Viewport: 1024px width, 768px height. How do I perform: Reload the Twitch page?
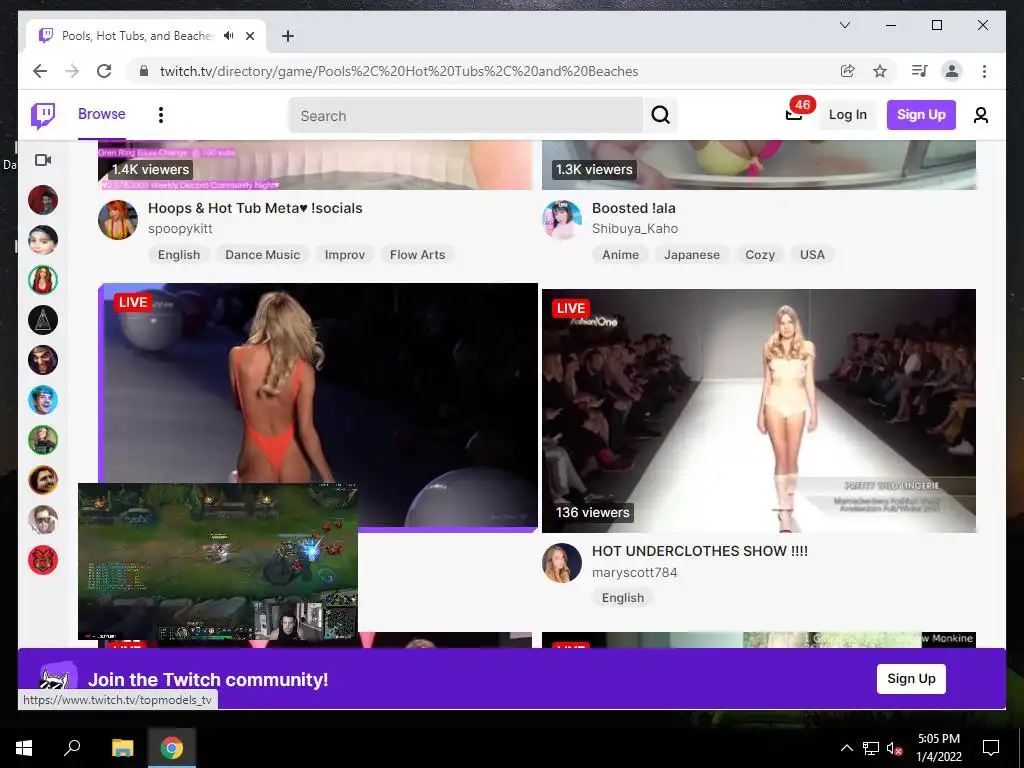[x=104, y=71]
